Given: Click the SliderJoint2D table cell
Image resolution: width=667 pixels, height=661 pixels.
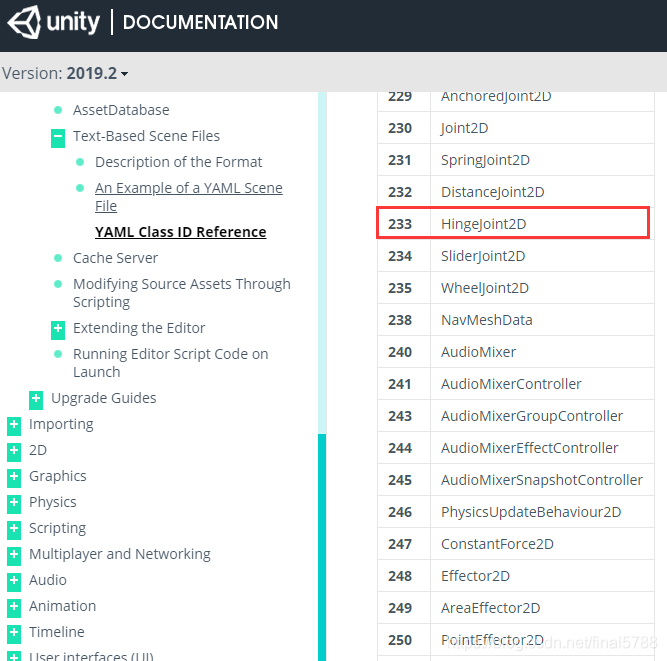Looking at the screenshot, I should [x=542, y=256].
